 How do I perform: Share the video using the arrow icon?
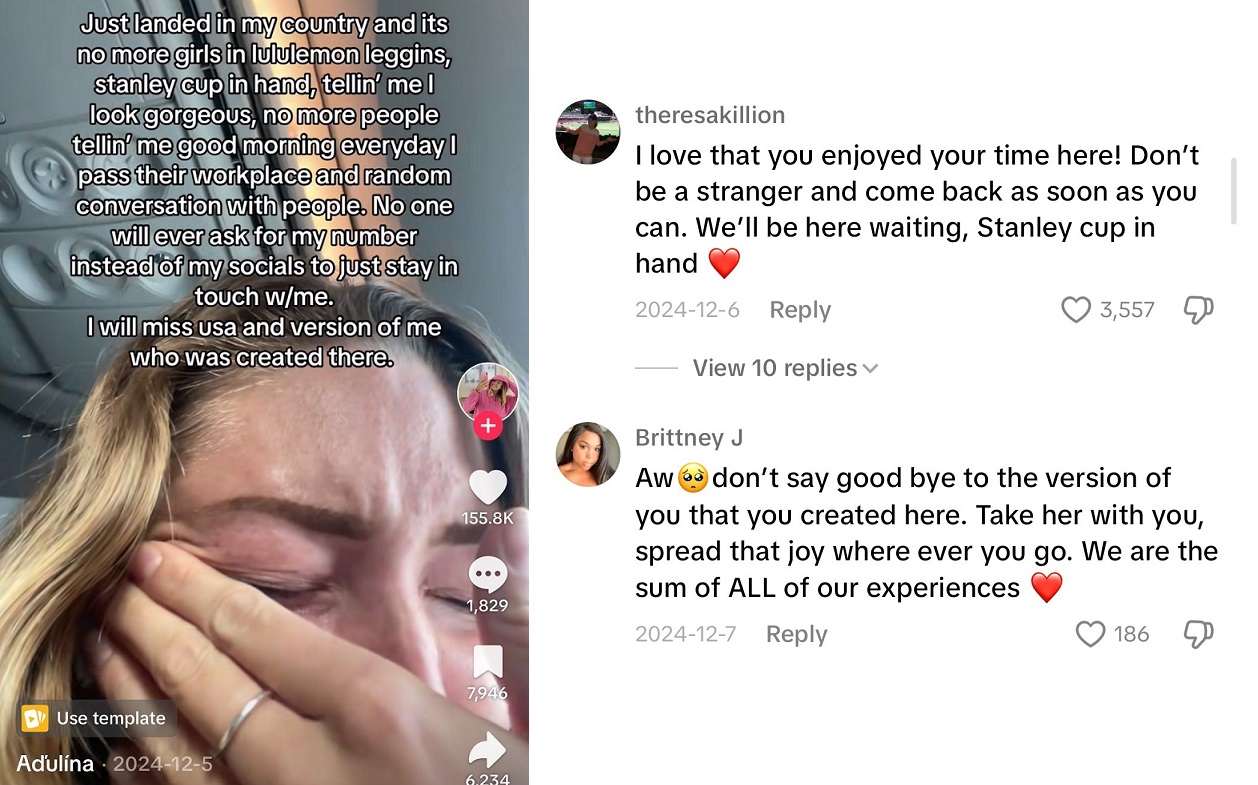point(488,750)
